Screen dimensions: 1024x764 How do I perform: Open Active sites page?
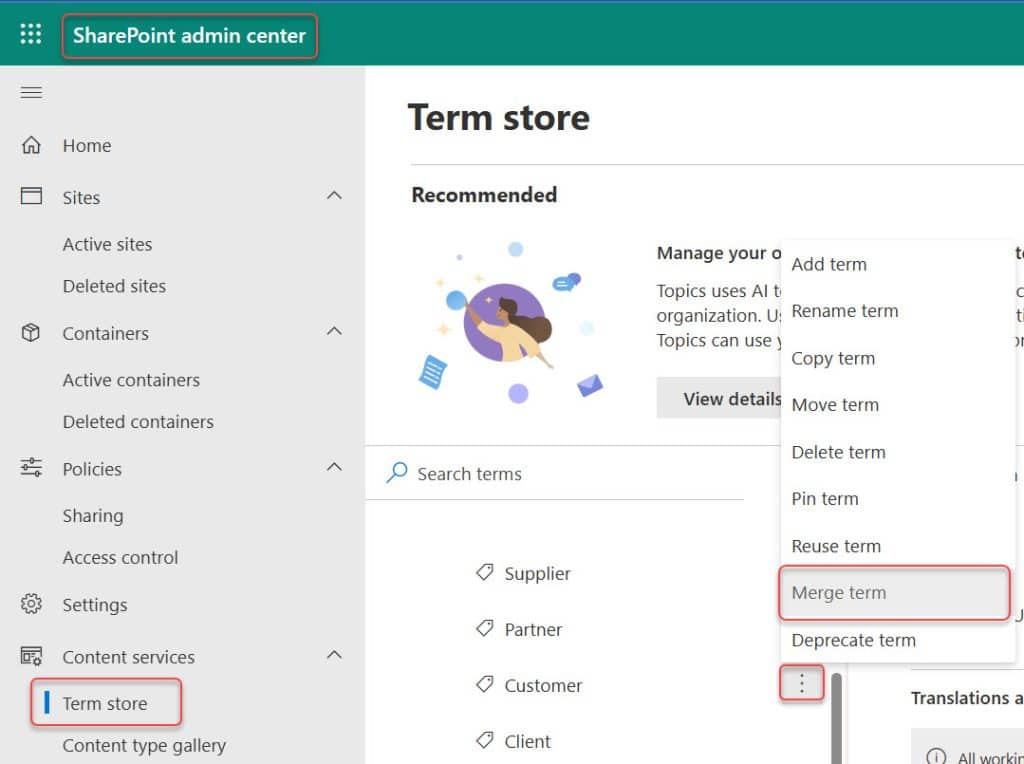coord(107,245)
